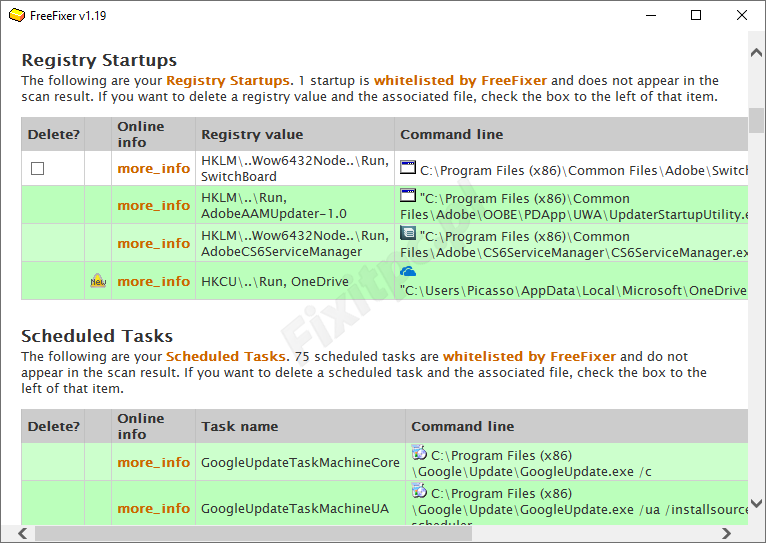Click the vertical scrollbar down arrow
766x543 pixels.
click(756, 503)
